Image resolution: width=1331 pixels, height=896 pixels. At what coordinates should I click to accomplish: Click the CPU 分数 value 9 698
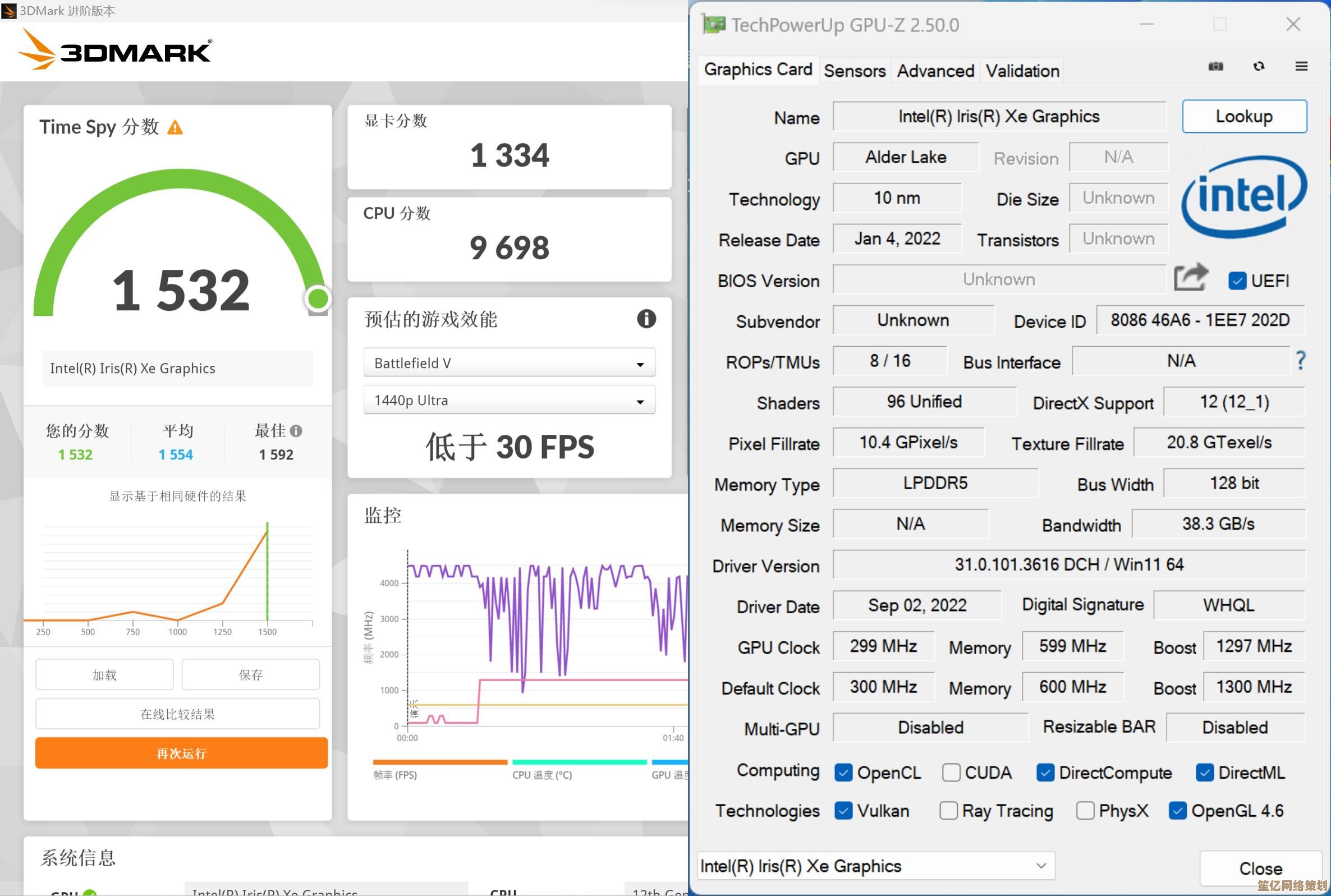tap(510, 248)
